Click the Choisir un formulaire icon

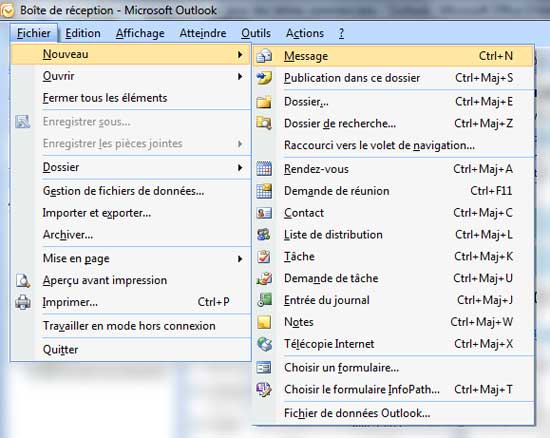point(264,368)
